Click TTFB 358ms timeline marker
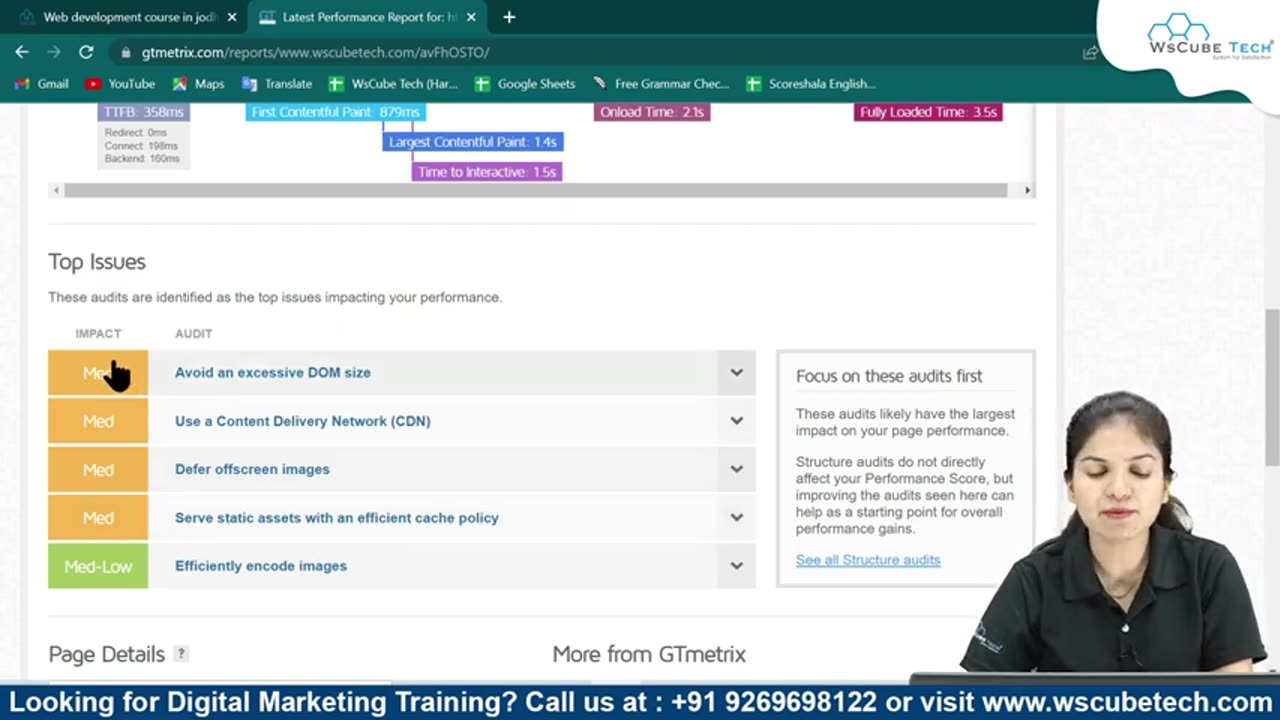This screenshot has height=720, width=1280. tap(143, 112)
